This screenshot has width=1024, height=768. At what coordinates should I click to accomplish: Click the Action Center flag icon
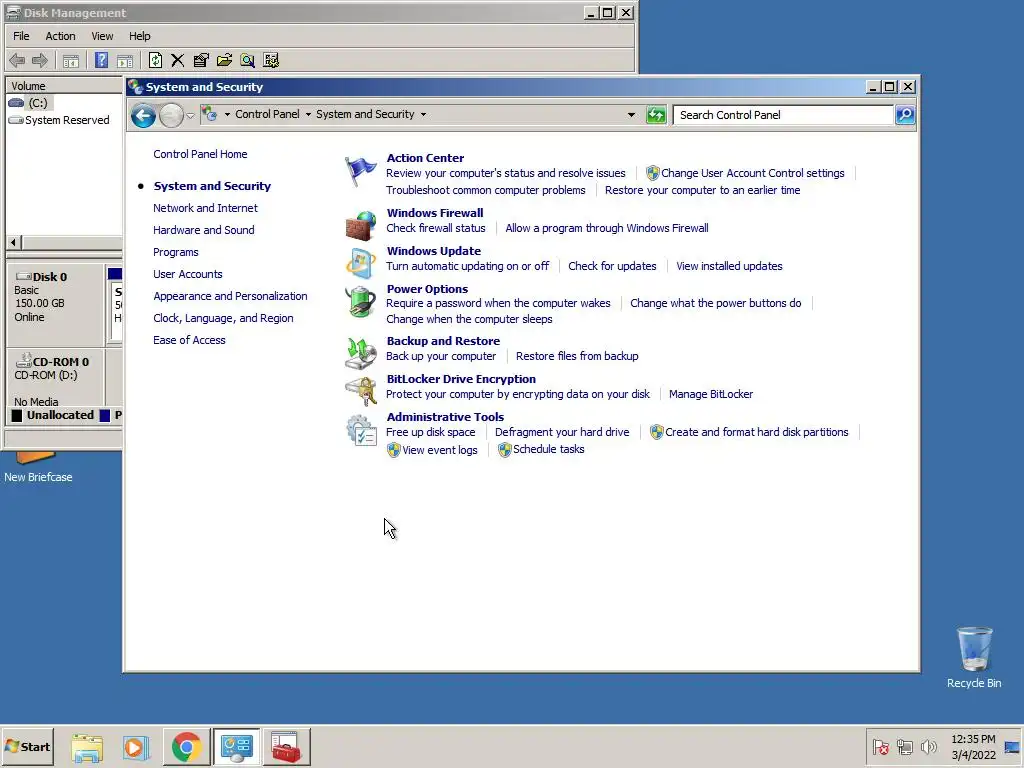click(360, 171)
